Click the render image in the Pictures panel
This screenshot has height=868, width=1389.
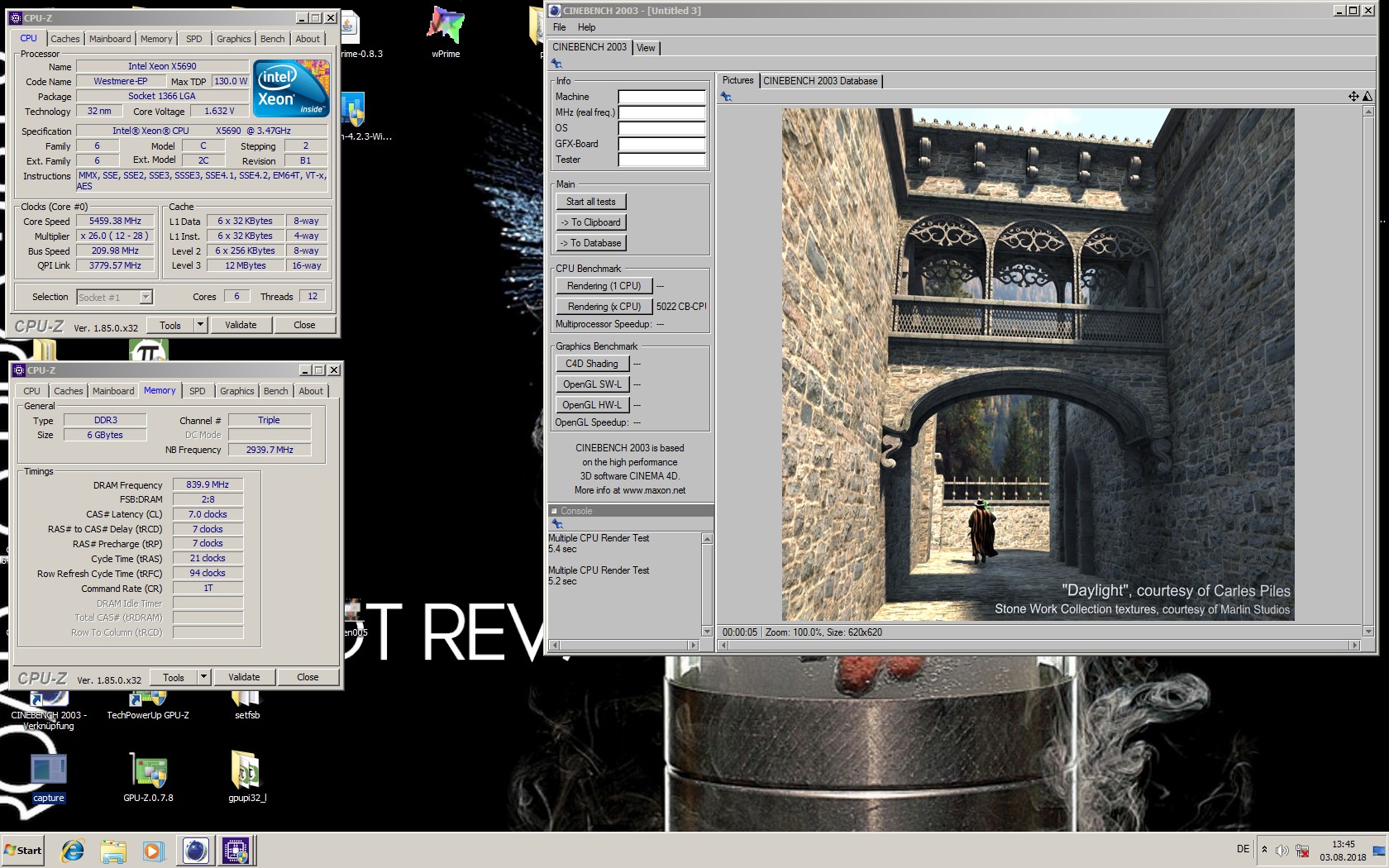point(1038,365)
